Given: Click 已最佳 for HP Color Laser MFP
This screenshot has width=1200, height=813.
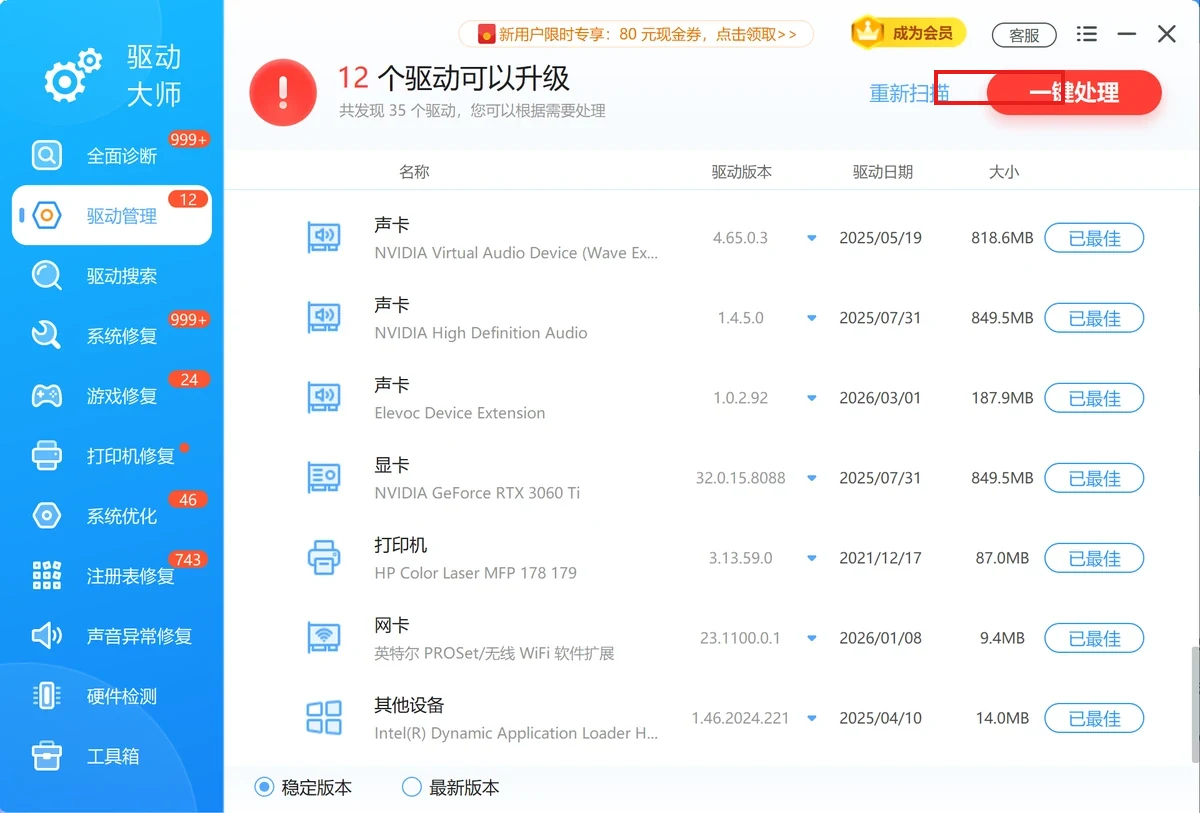Looking at the screenshot, I should (1094, 558).
